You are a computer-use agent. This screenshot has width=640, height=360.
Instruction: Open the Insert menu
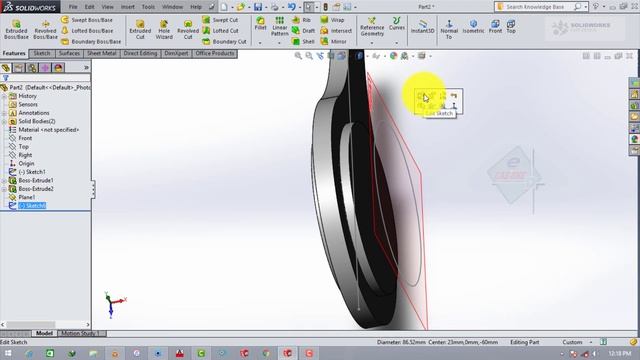click(128, 7)
